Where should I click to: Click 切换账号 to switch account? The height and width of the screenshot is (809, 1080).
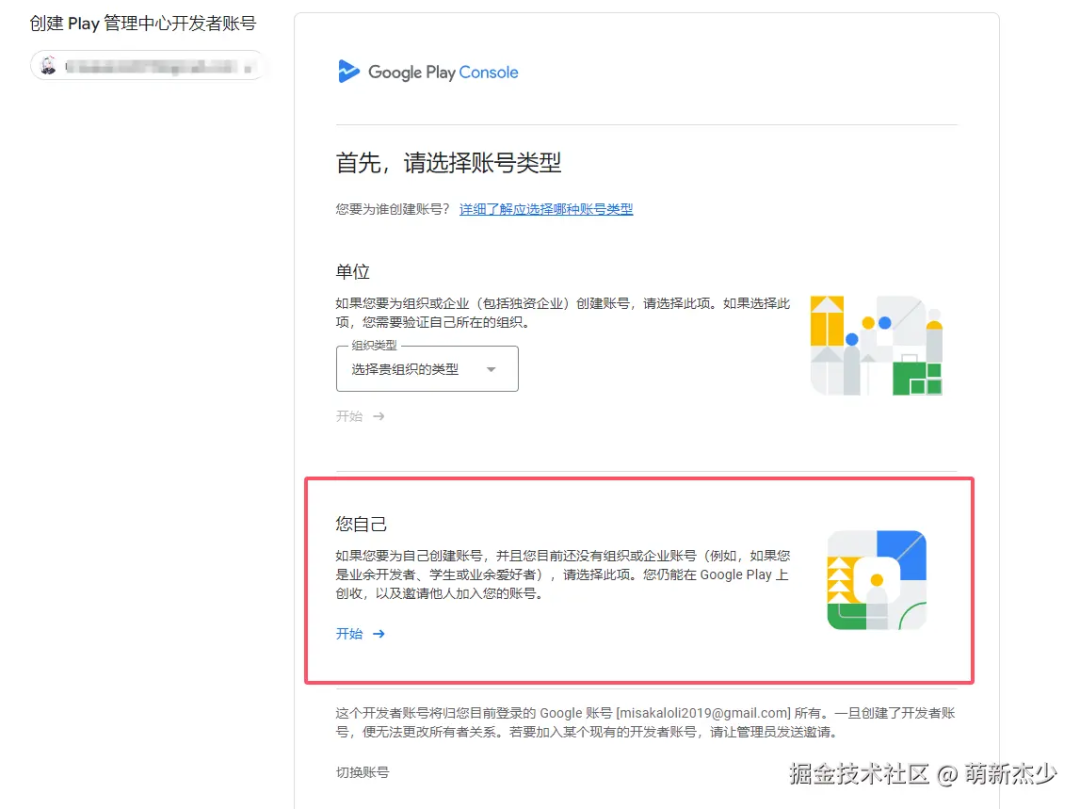[x=362, y=773]
